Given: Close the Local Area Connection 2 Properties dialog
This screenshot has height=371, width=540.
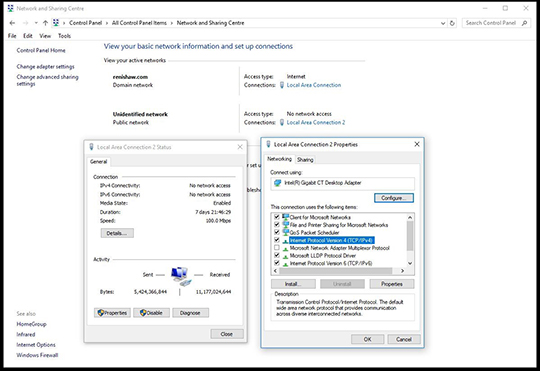Looking at the screenshot, I should click(417, 144).
